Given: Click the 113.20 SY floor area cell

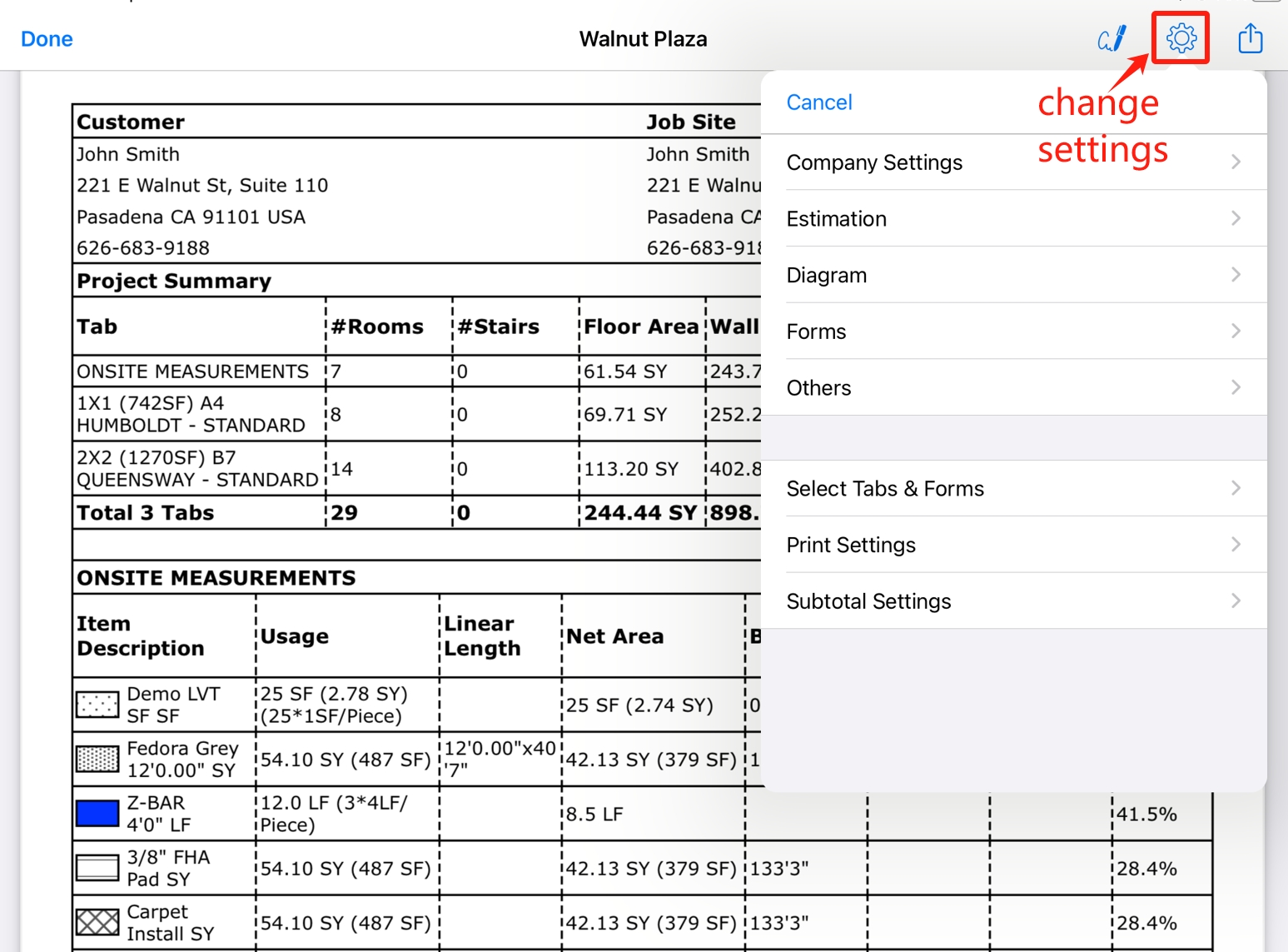Looking at the screenshot, I should pyautogui.click(x=631, y=469).
